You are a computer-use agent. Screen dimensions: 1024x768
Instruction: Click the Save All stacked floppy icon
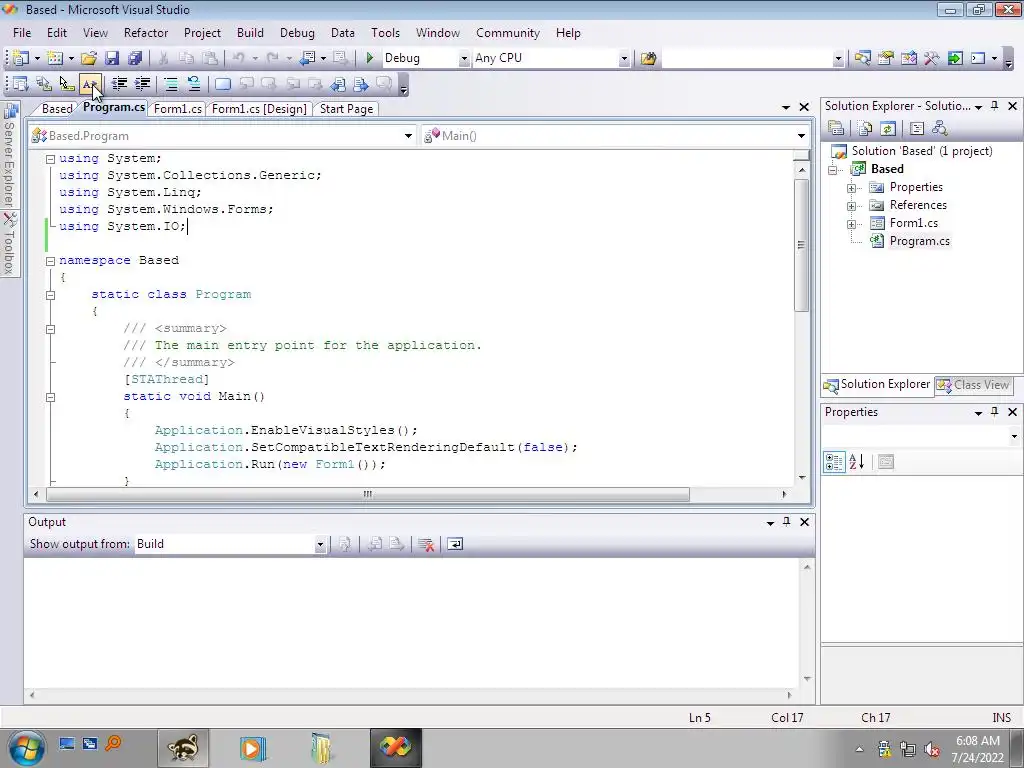(135, 58)
